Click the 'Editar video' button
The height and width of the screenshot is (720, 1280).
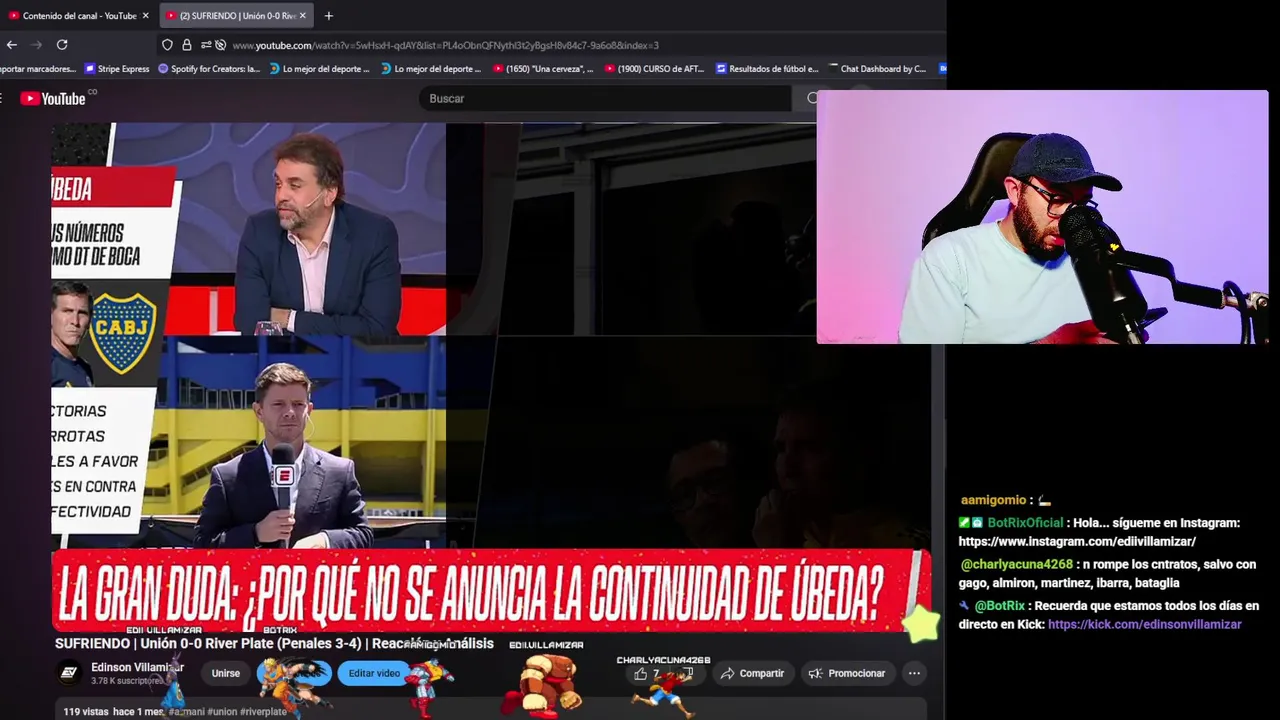374,673
